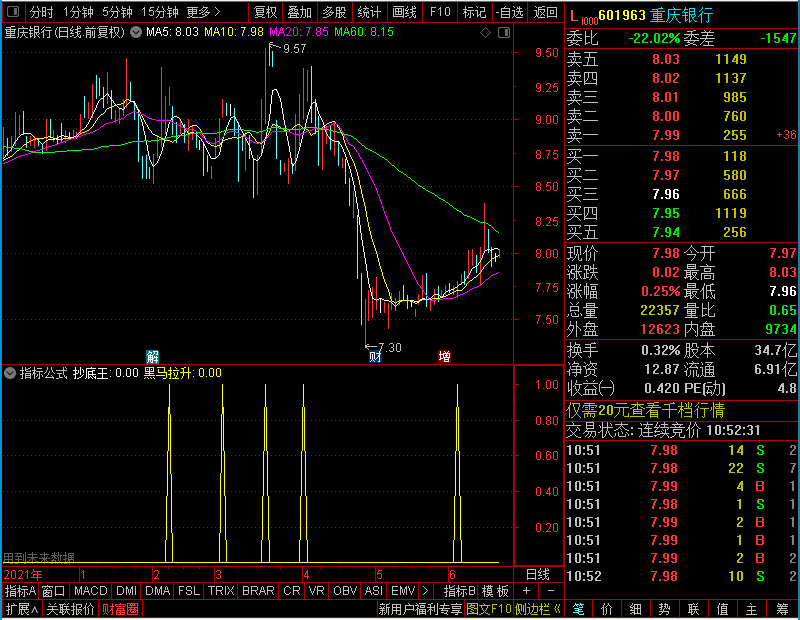Image resolution: width=800 pixels, height=620 pixels.
Task: Switch indicator to TRIX
Action: pos(221,591)
